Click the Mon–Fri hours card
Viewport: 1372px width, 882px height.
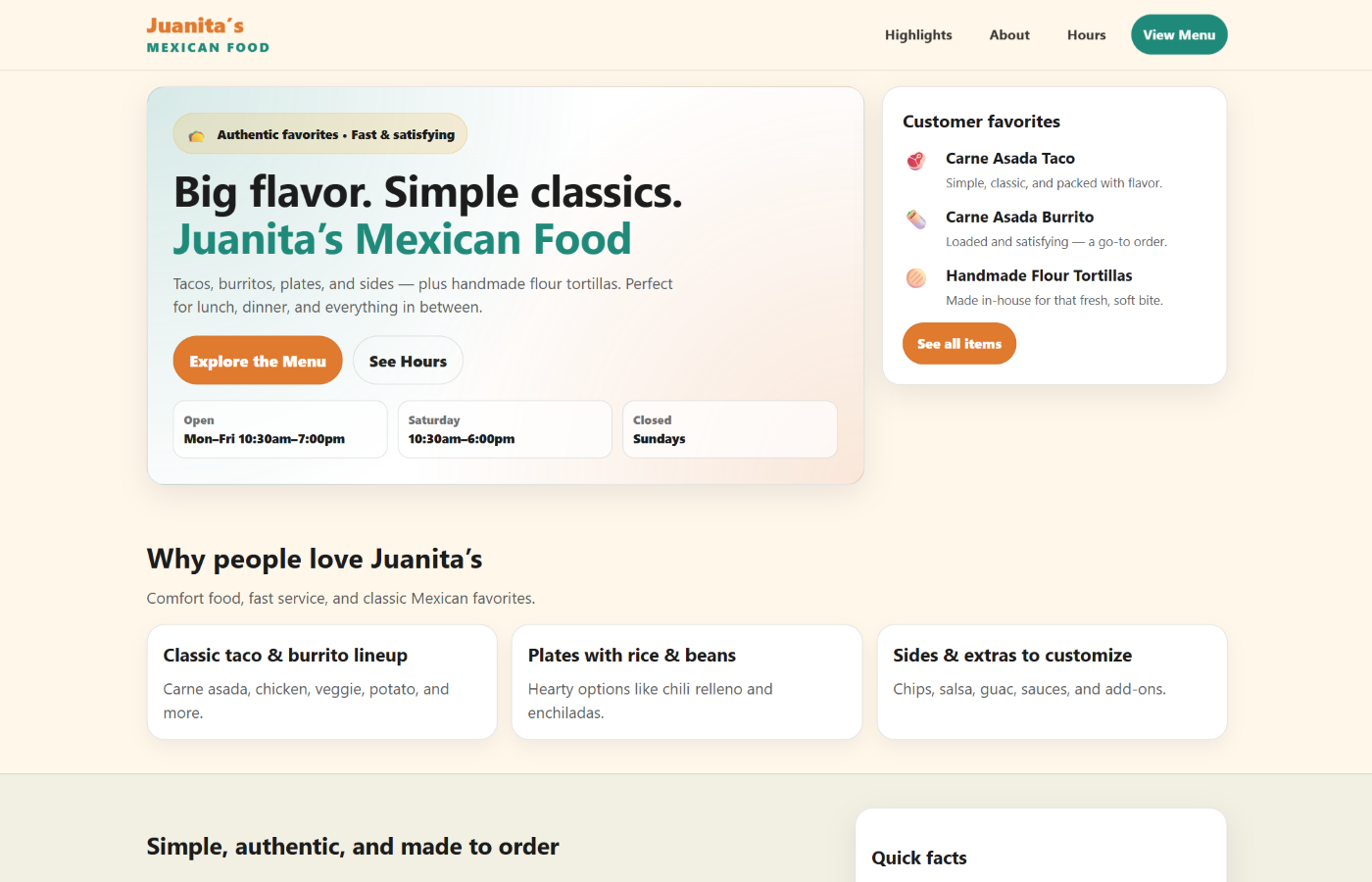click(x=279, y=429)
